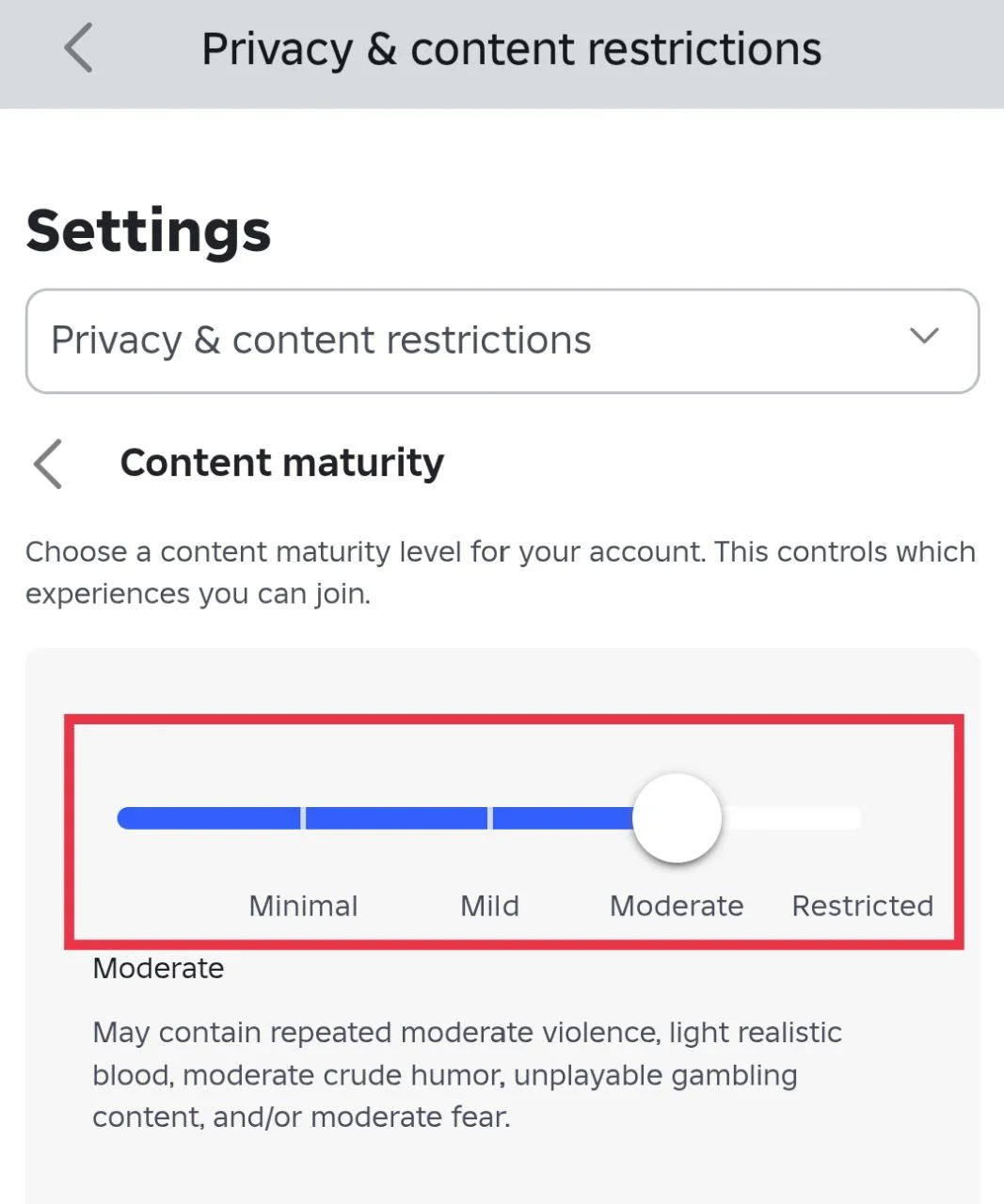
Task: Click the third blue slider segment
Action: click(x=563, y=818)
